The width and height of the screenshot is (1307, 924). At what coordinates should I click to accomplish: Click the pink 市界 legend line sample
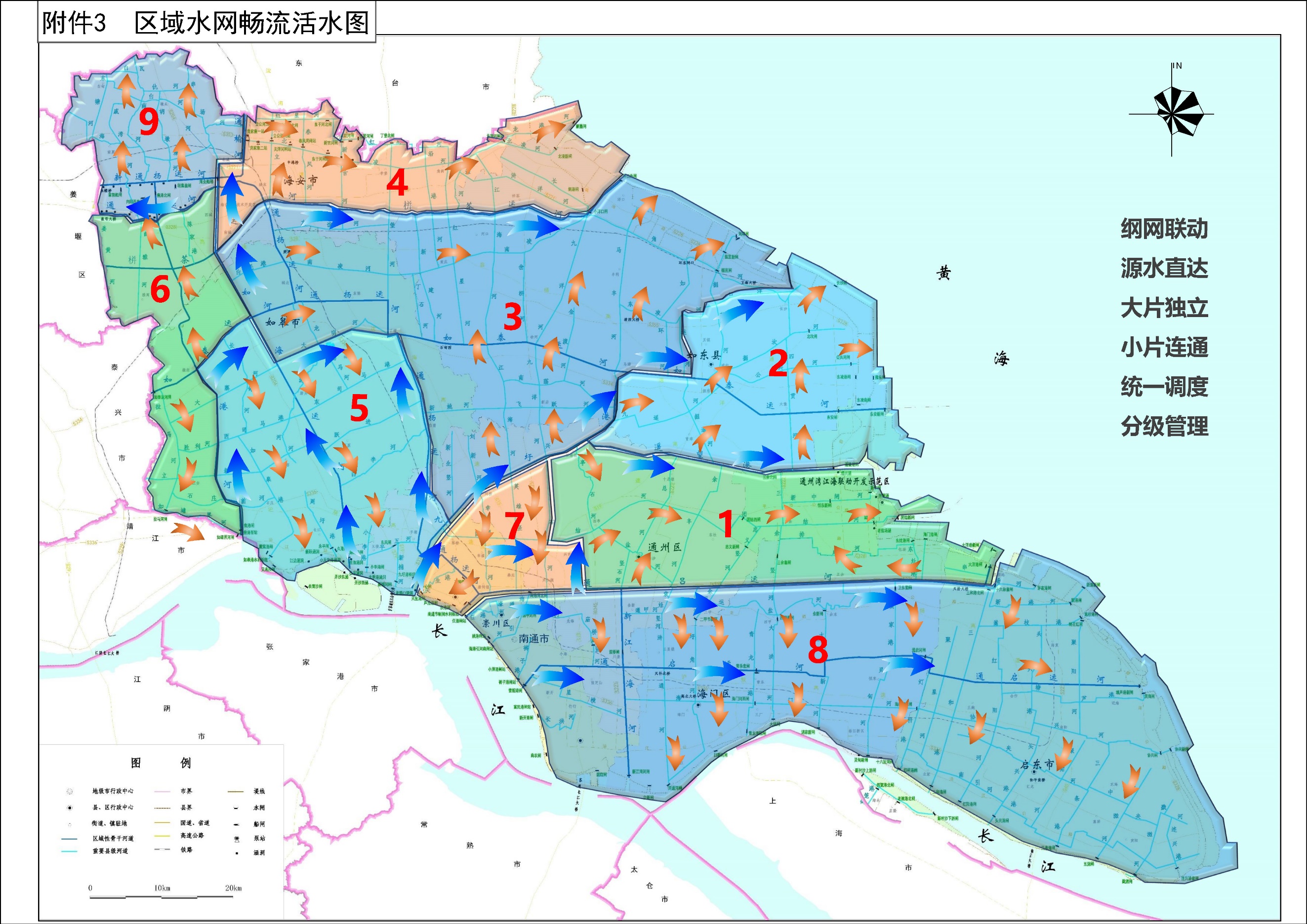click(x=162, y=792)
